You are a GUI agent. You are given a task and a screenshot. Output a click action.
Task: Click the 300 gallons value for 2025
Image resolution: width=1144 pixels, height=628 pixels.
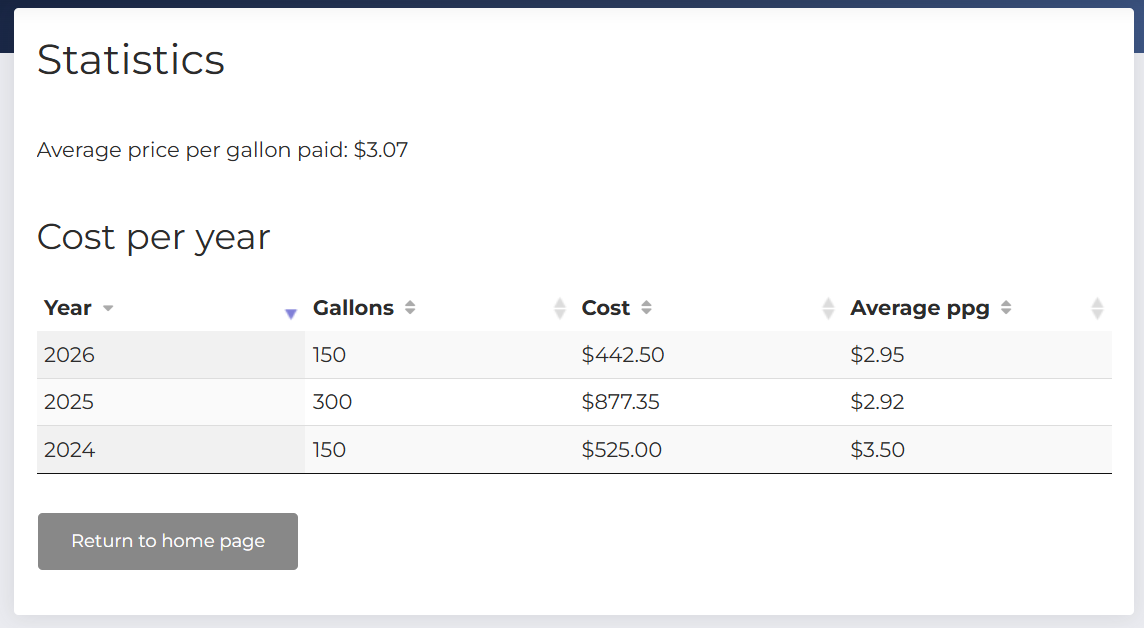point(332,402)
